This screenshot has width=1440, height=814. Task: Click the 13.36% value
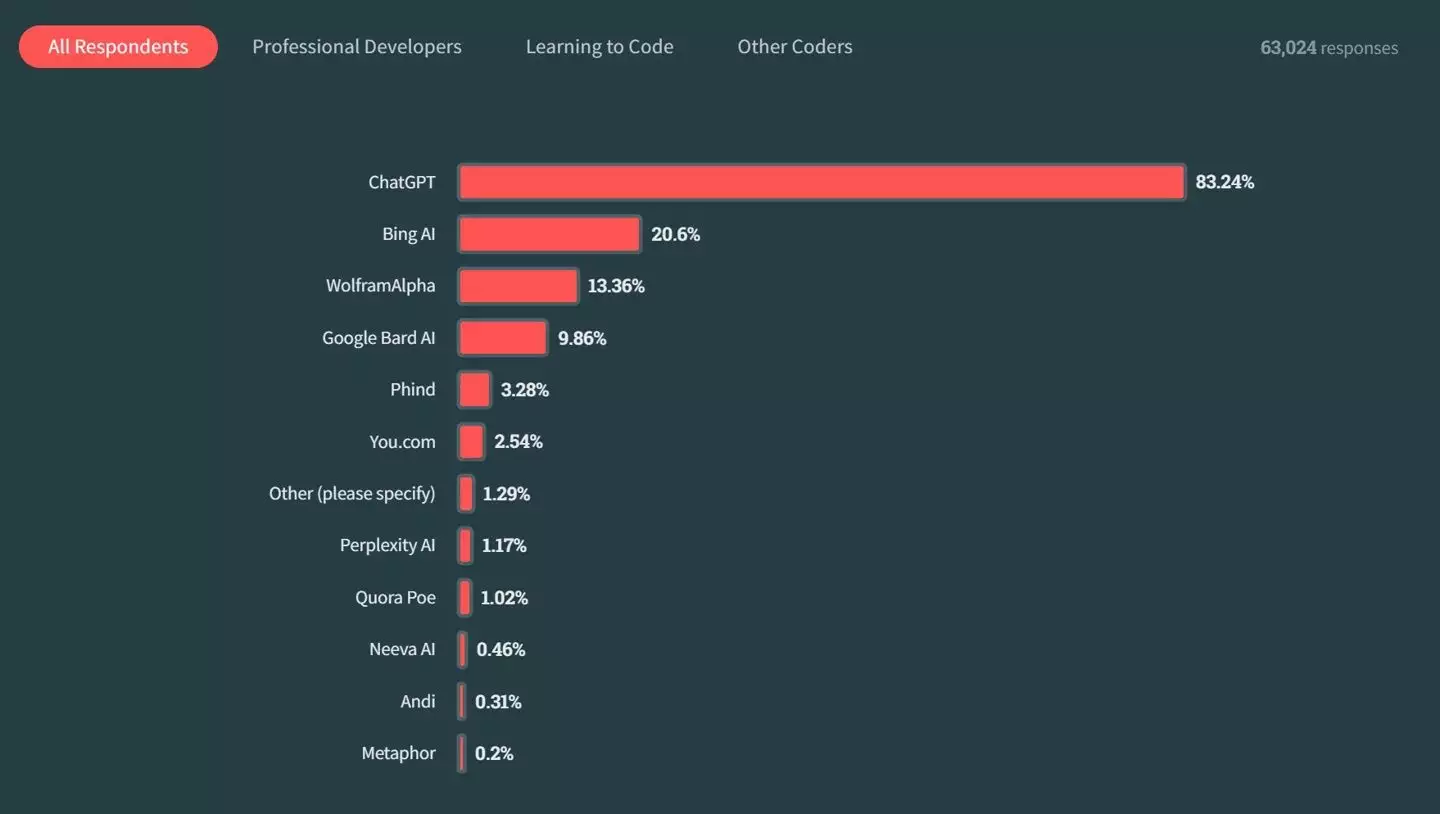616,286
